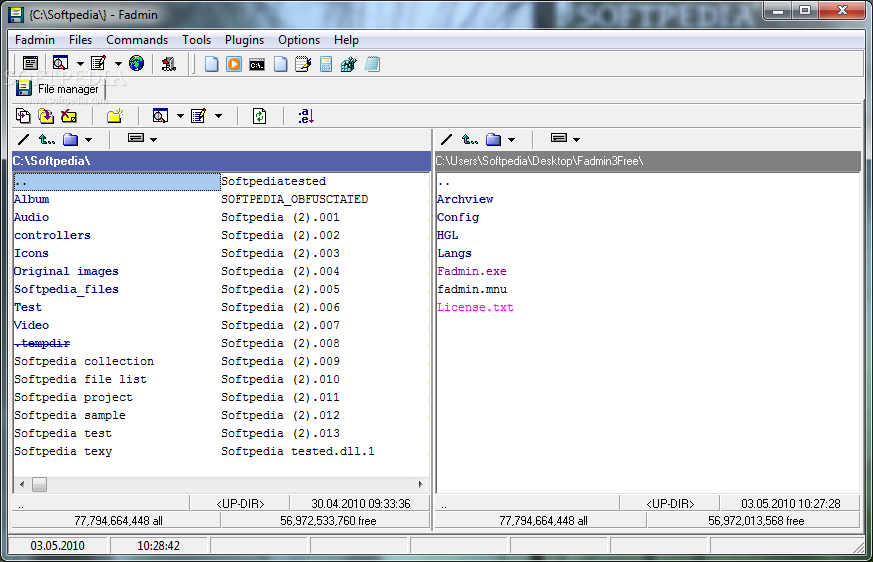Expand dropdown next to edit icon in top toolbar
Screen dimensions: 873x562
click(x=118, y=64)
